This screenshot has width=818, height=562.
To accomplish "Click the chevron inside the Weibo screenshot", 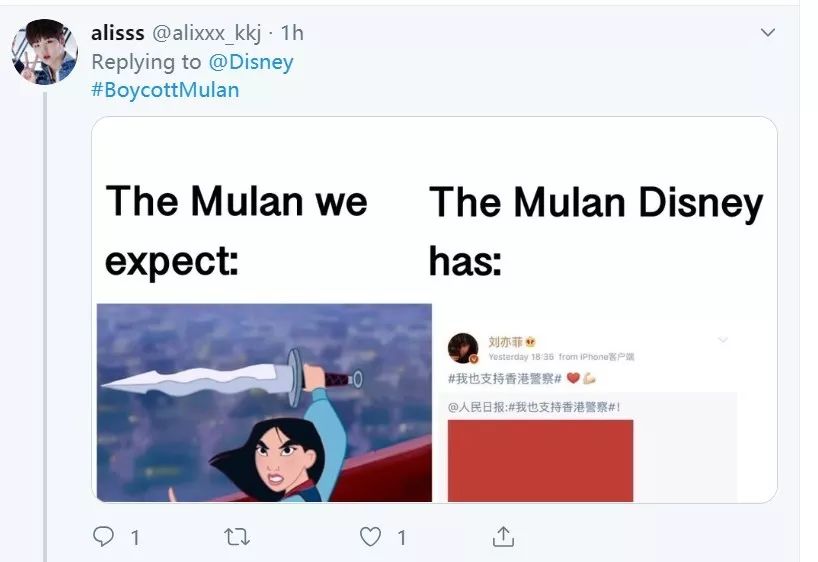I will coord(723,341).
